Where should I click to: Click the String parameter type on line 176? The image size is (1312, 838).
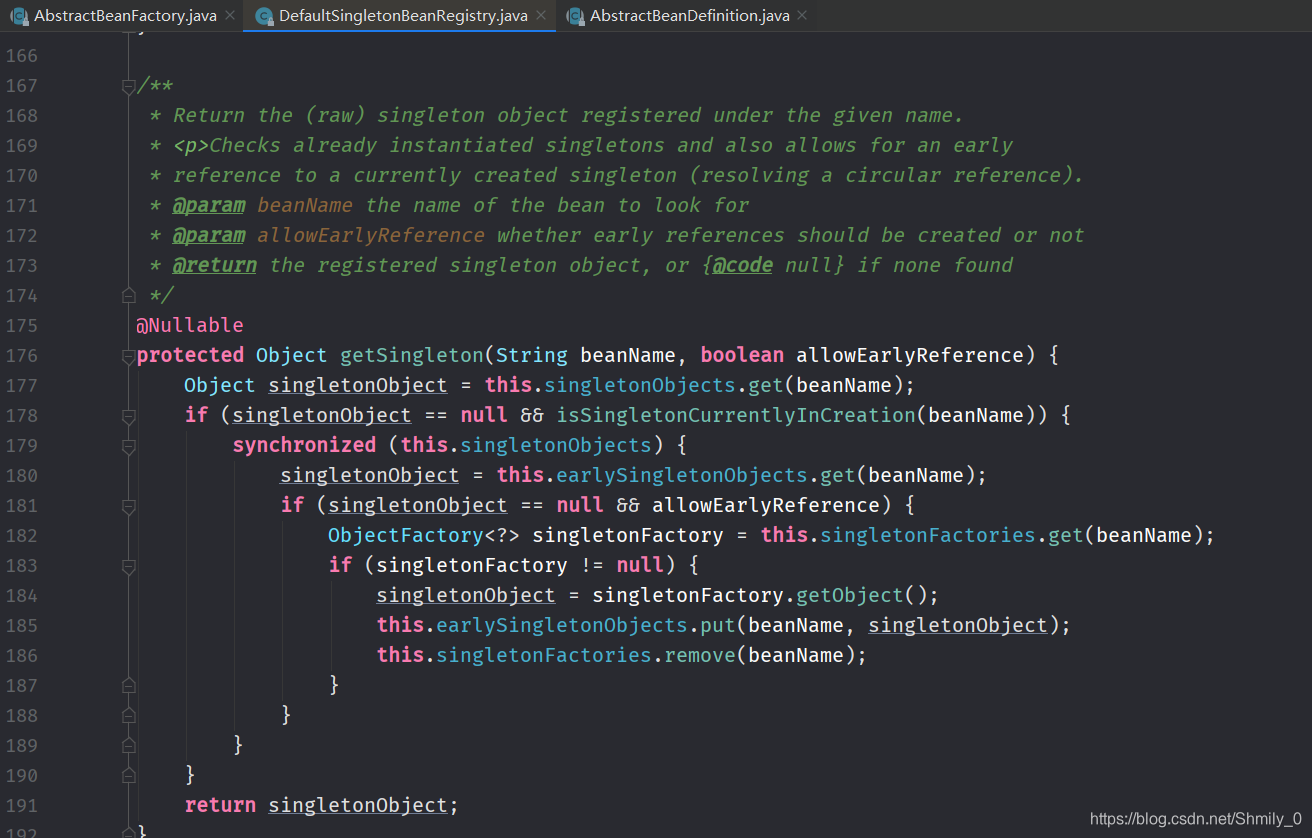click(x=532, y=355)
